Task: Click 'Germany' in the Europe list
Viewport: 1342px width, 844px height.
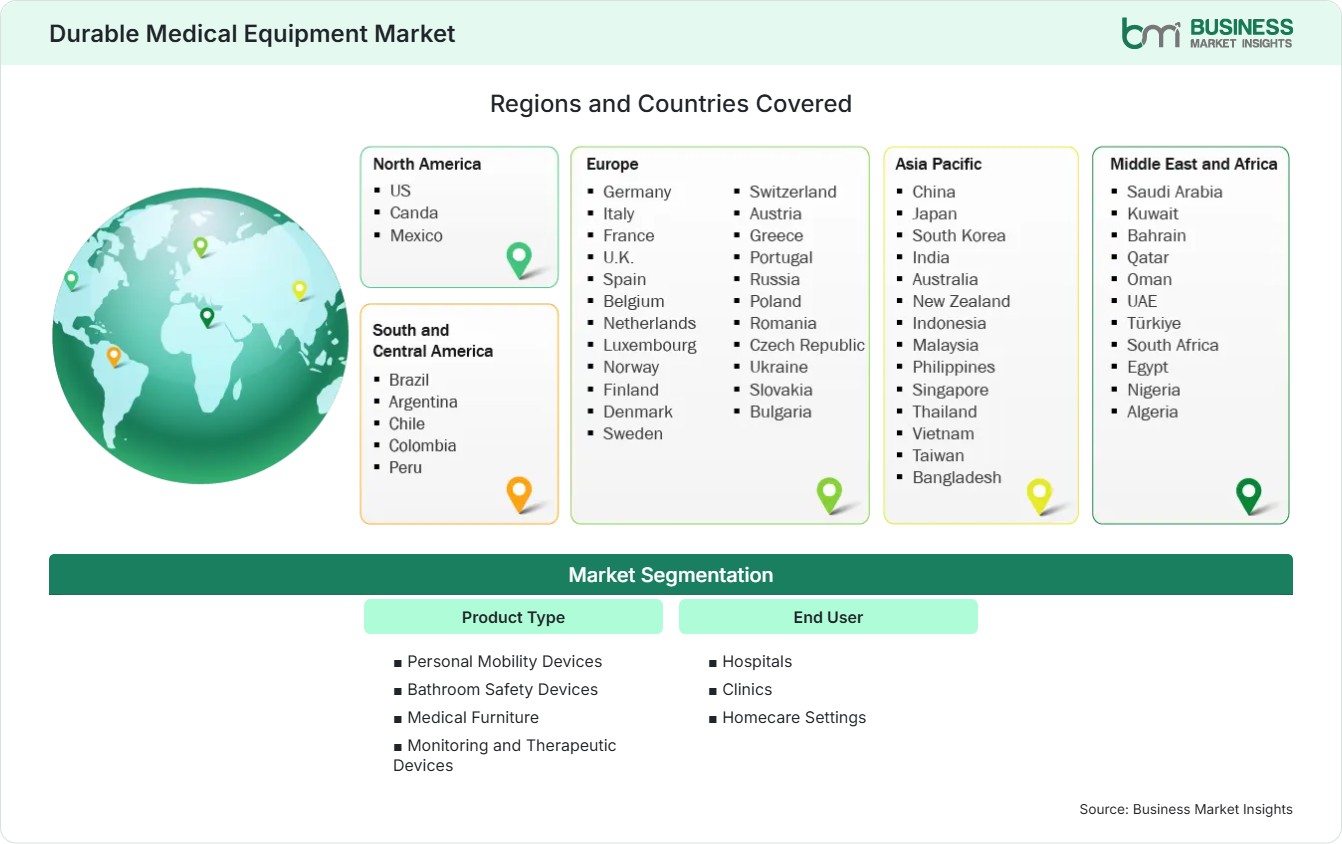Action: coord(637,192)
